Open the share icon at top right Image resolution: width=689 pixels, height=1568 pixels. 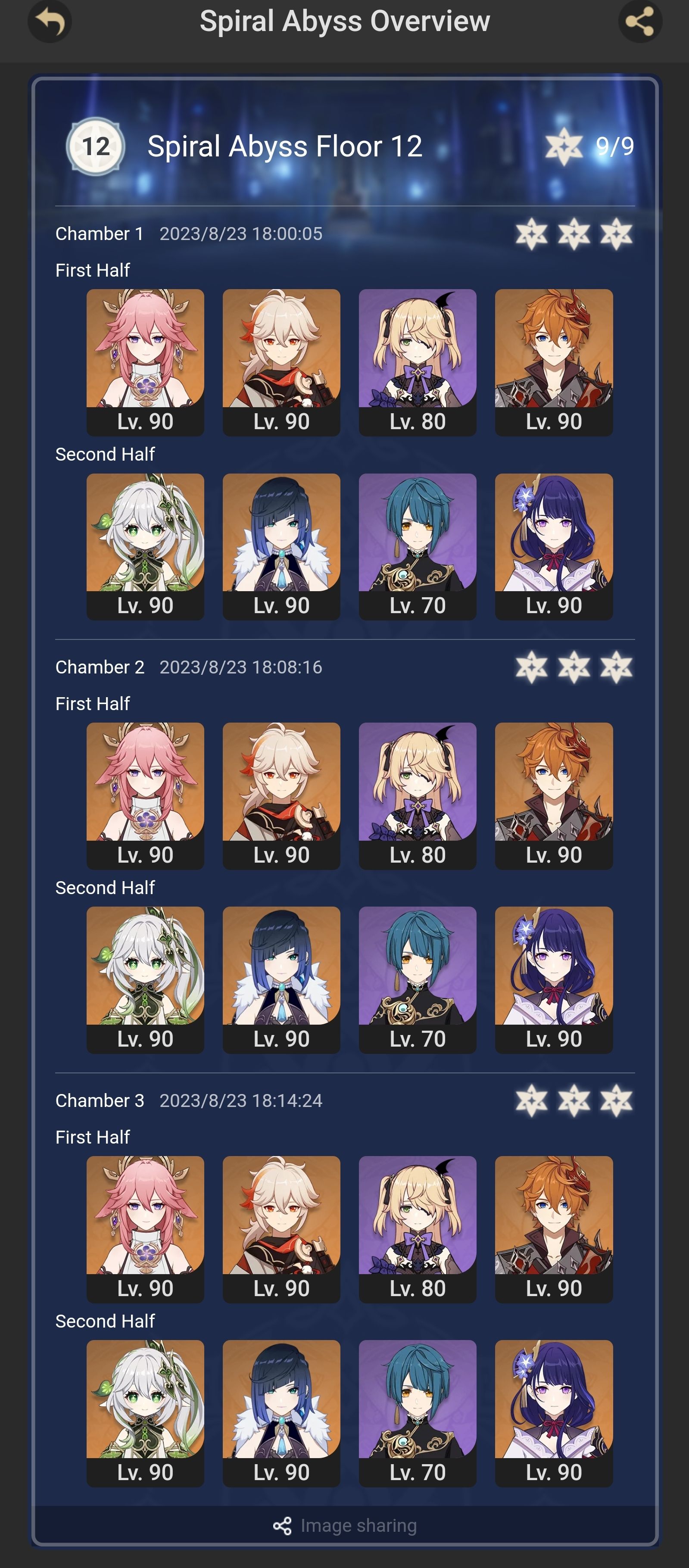pos(640,21)
